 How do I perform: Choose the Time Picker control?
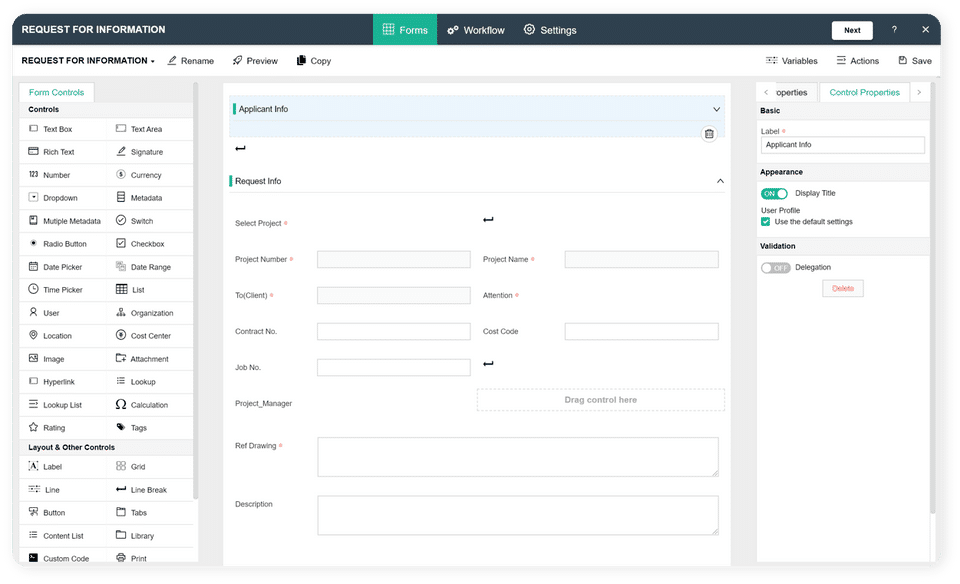(x=55, y=290)
